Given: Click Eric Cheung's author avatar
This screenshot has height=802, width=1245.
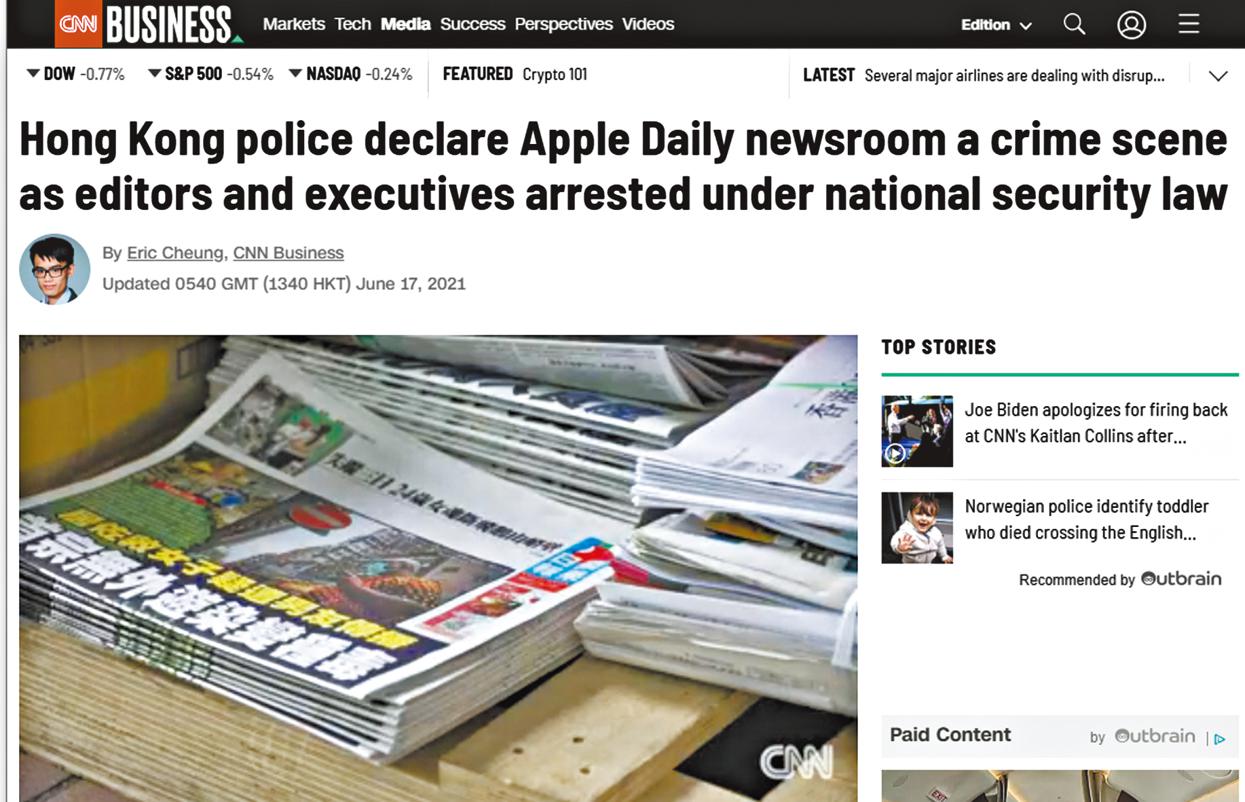Looking at the screenshot, I should pyautogui.click(x=55, y=269).
